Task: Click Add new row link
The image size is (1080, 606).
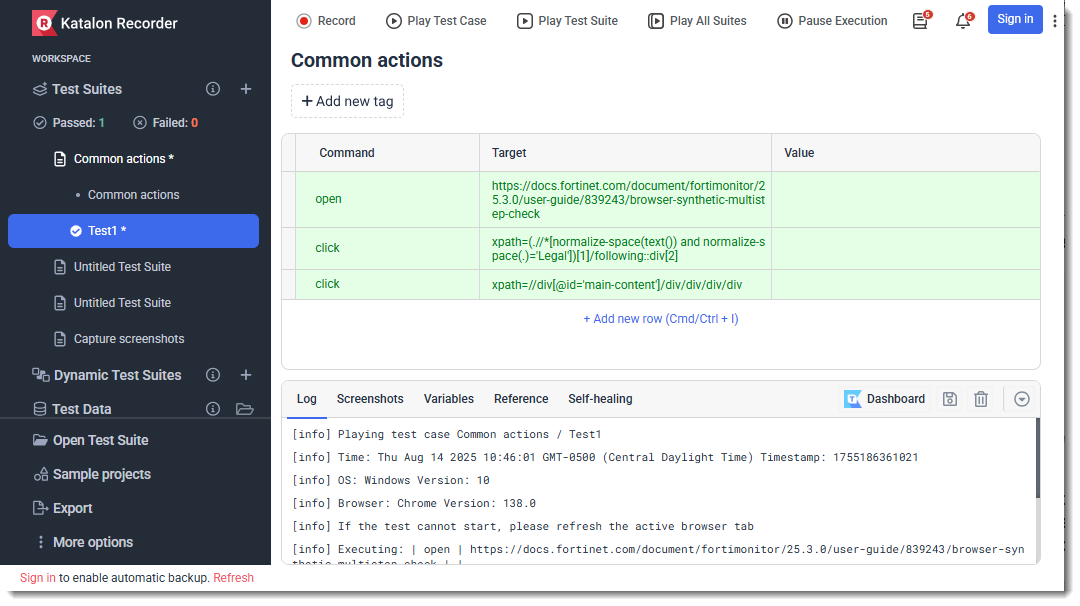Action: pos(661,319)
